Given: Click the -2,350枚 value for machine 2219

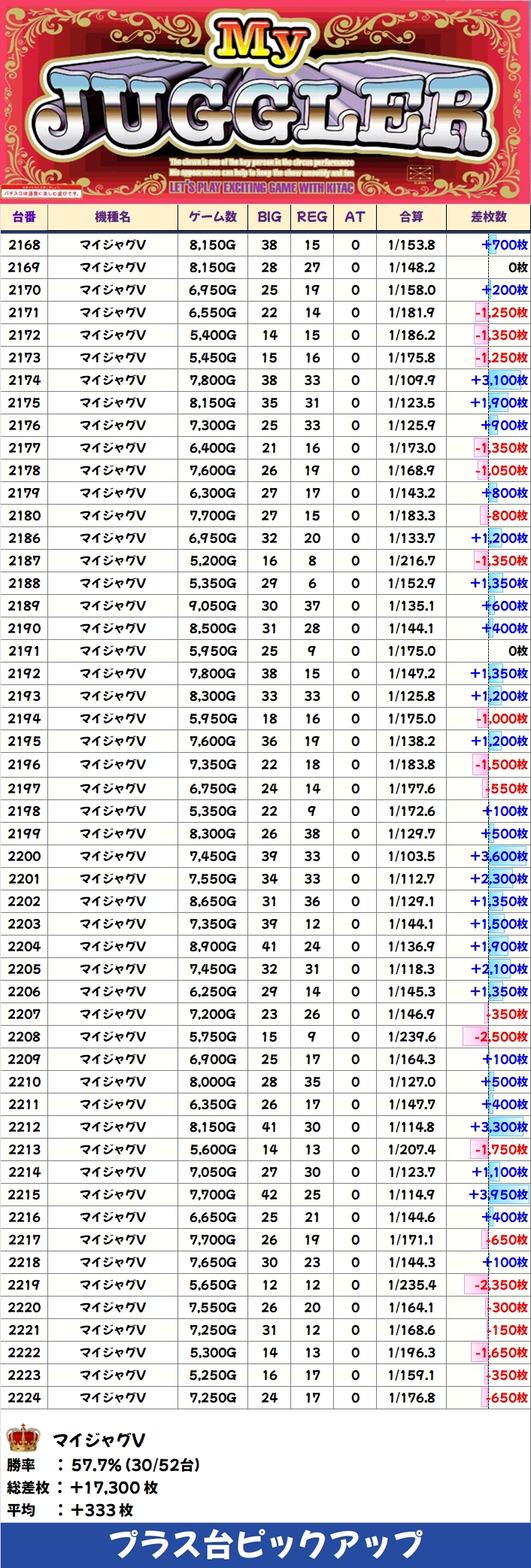Looking at the screenshot, I should pyautogui.click(x=501, y=1284).
